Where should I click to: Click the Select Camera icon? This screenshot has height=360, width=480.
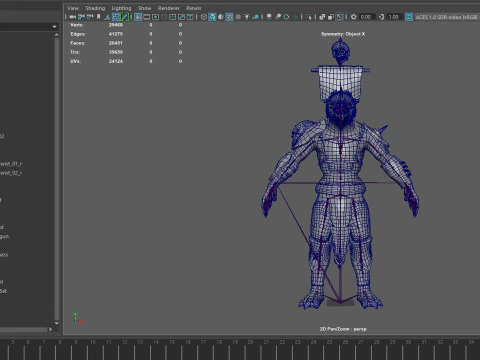tap(72, 17)
